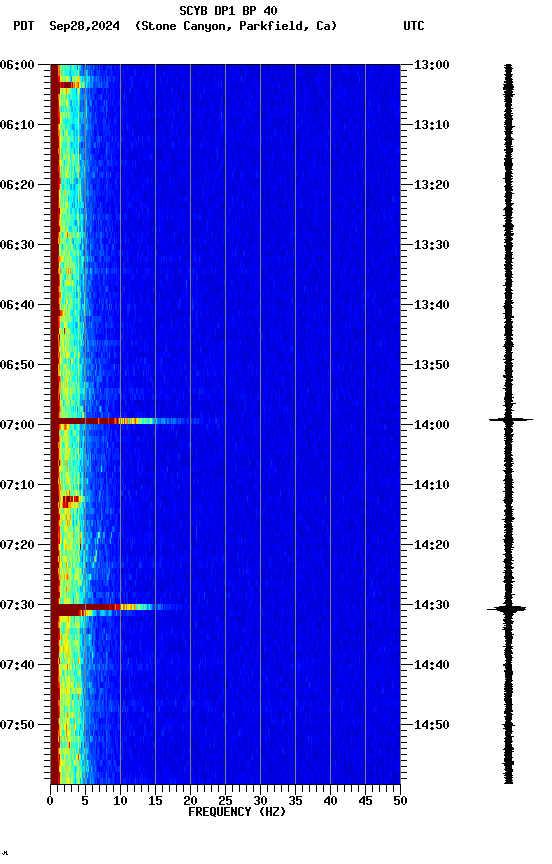
Task: Click the '07:00' PDT time label
Action: [17, 425]
